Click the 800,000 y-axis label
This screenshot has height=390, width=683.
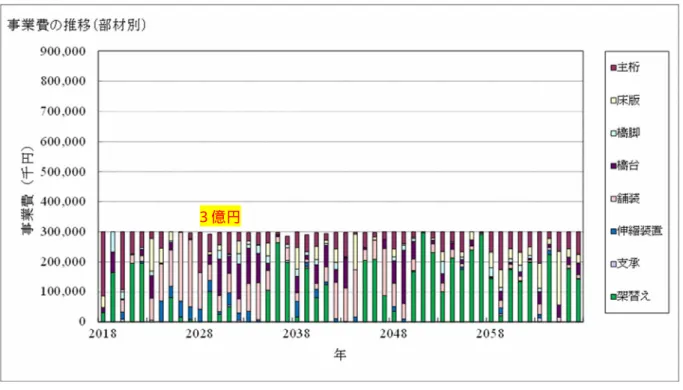pos(63,81)
